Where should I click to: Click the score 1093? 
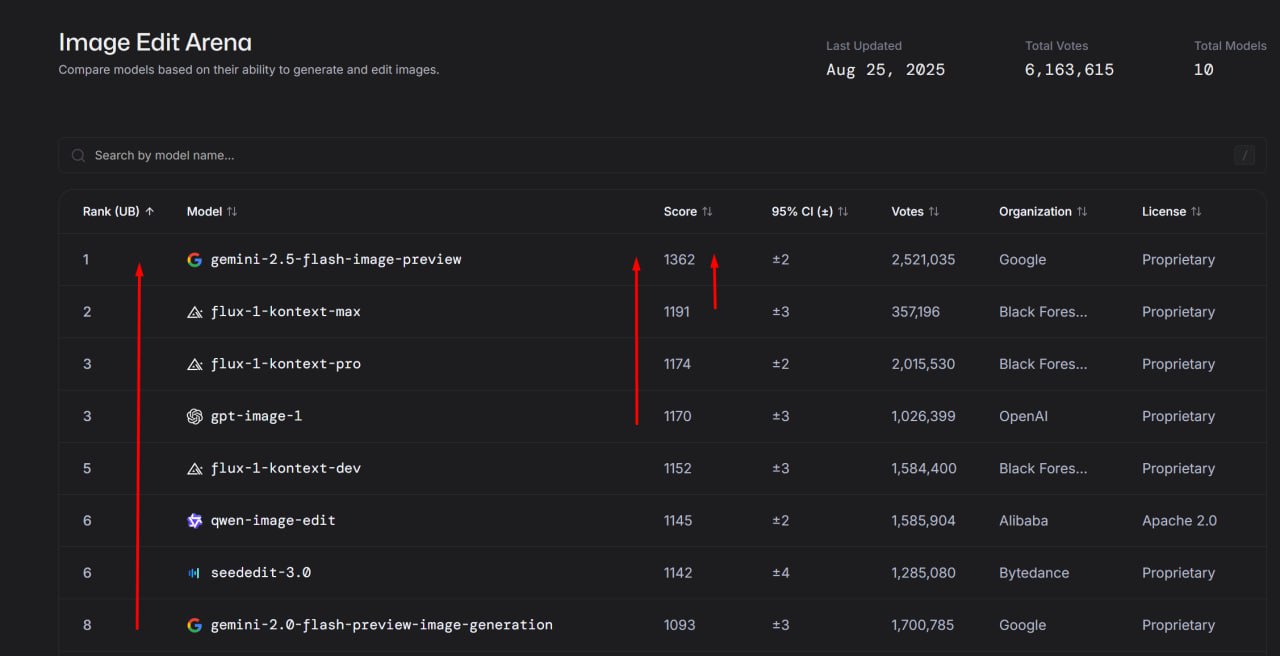click(679, 625)
